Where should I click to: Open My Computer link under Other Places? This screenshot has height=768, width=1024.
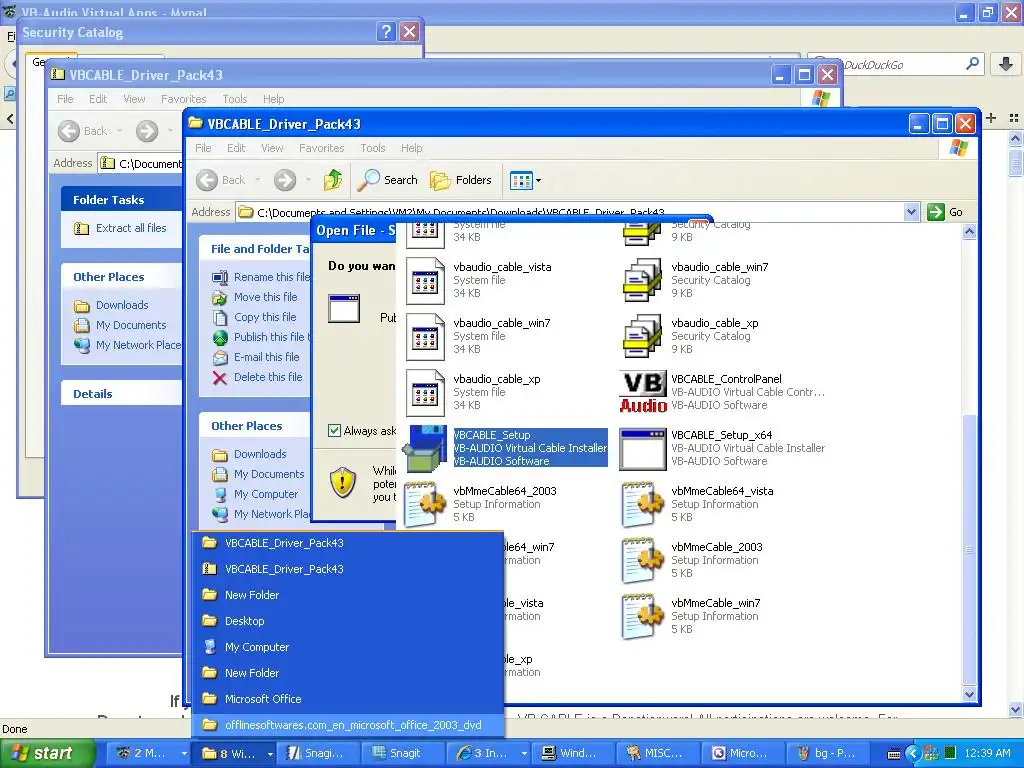266,494
